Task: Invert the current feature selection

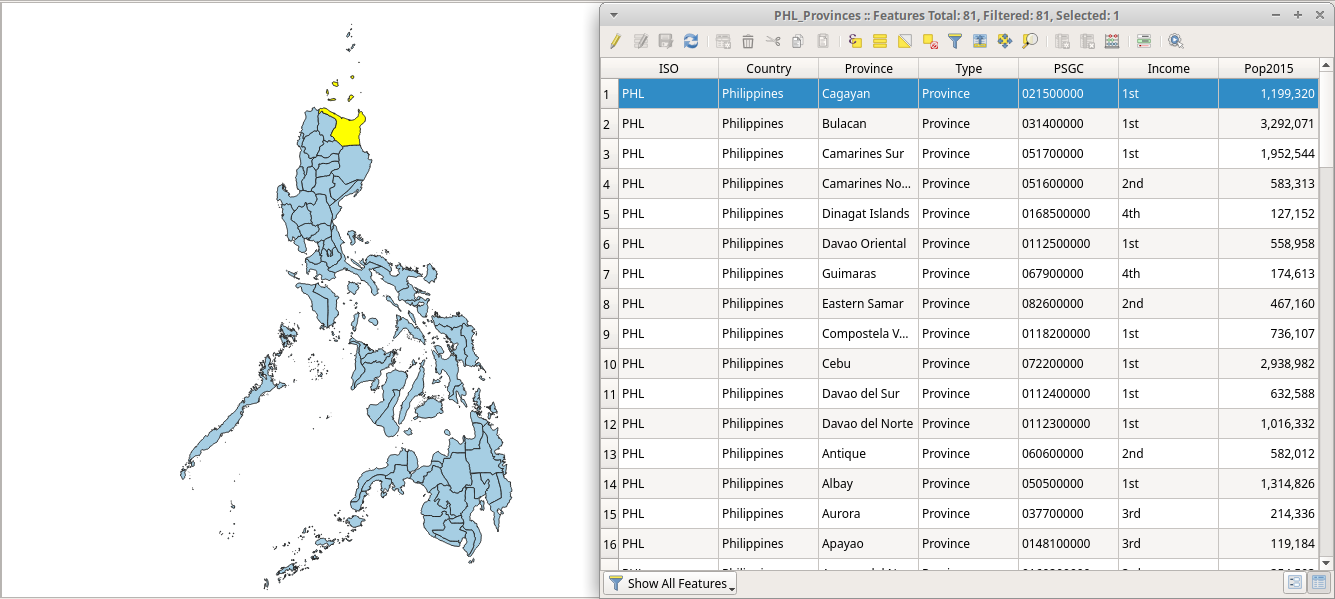Action: click(x=903, y=41)
